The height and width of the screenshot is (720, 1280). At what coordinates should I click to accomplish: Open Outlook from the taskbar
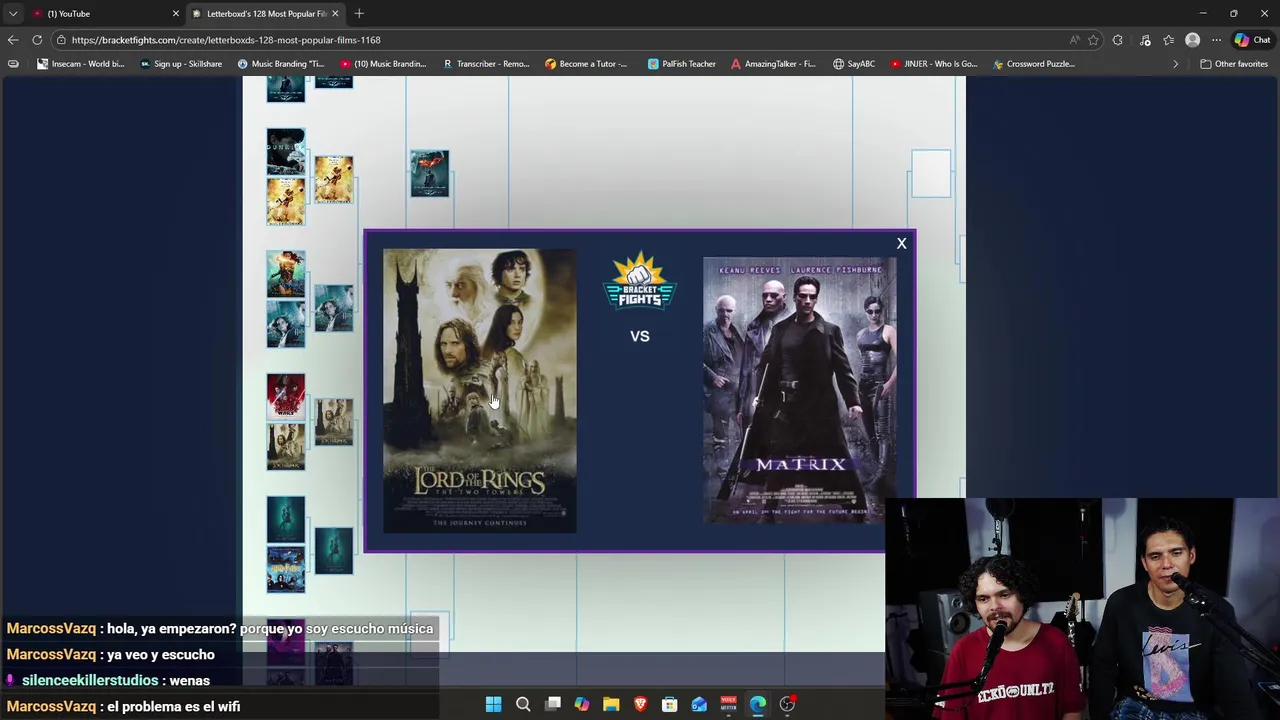coord(699,704)
